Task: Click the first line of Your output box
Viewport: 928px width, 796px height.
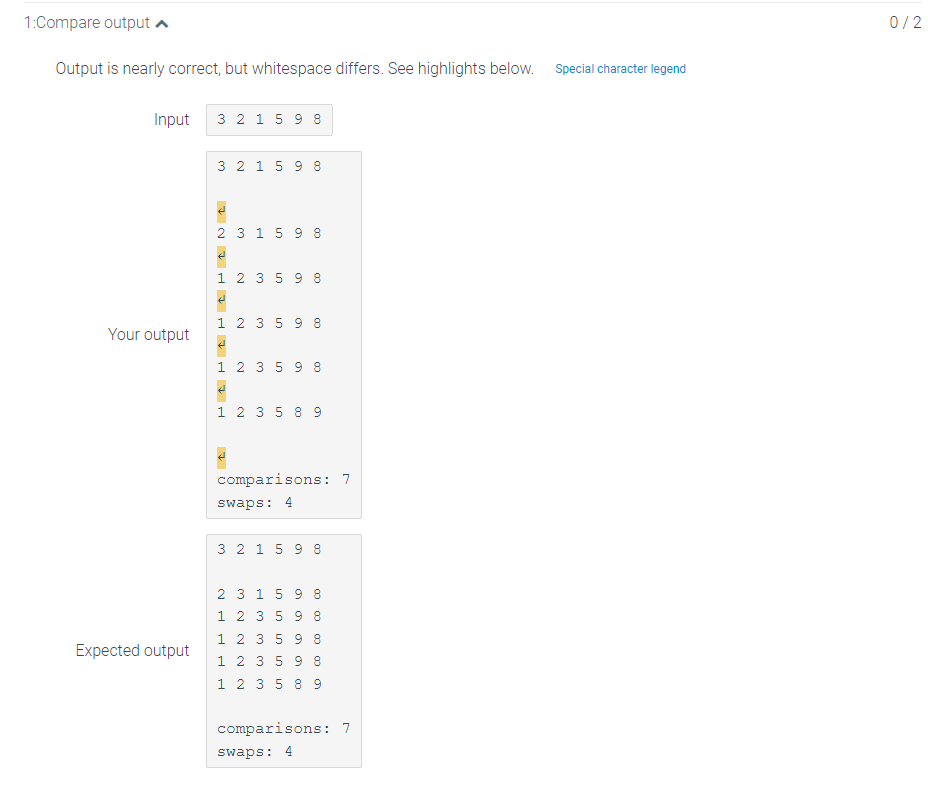Action: click(268, 166)
